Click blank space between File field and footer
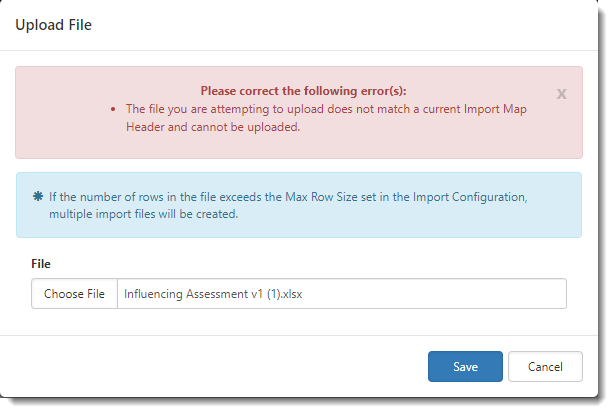Screen dimensions: 613x413 (x=300, y=322)
